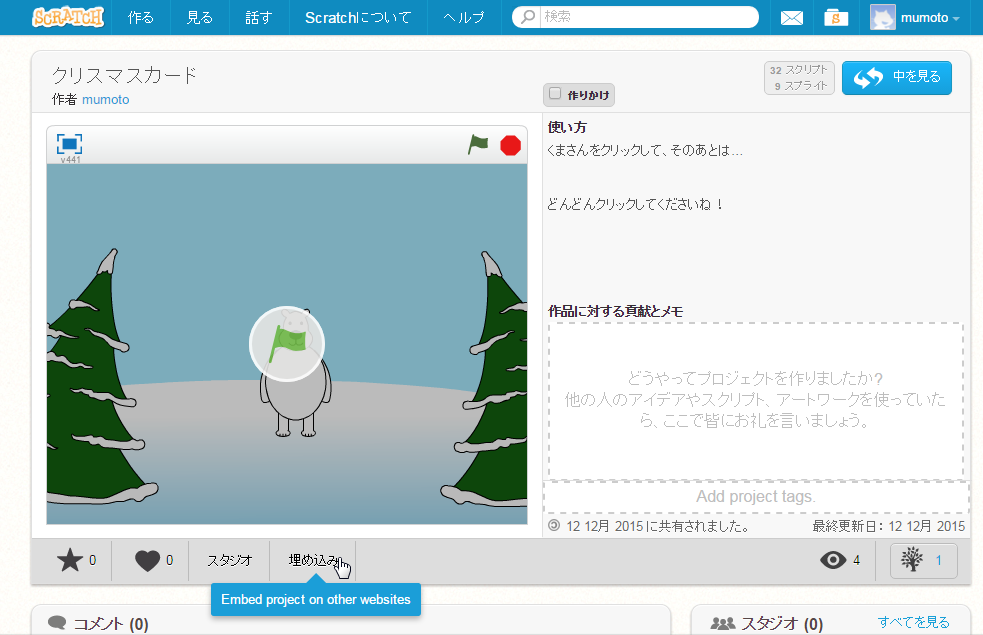Image resolution: width=983 pixels, height=635 pixels.
Task: Click the コメント speech bubble icon
Action: pos(57,622)
